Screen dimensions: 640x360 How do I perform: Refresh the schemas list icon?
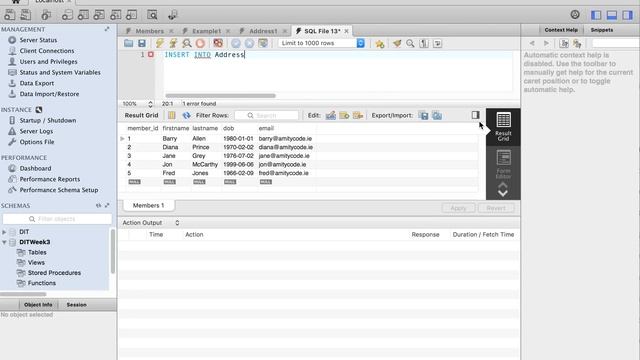tap(98, 206)
